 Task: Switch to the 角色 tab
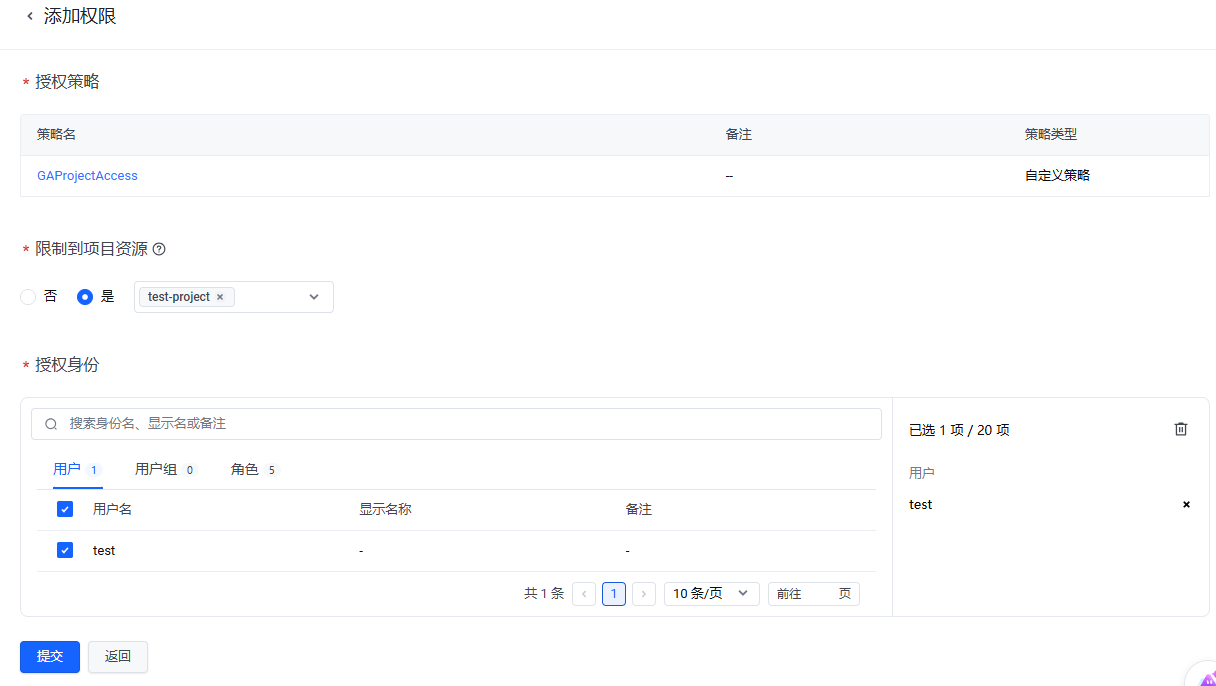[x=245, y=469]
